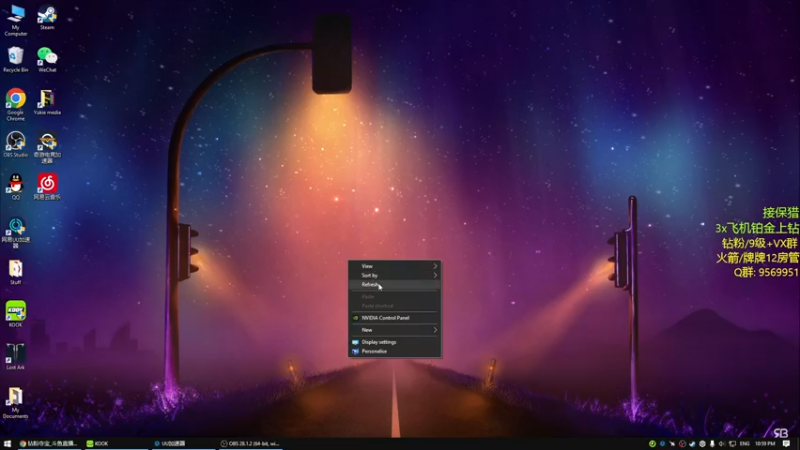Image resolution: width=800 pixels, height=450 pixels.
Task: Select the My Documents folder icon
Action: [16, 403]
